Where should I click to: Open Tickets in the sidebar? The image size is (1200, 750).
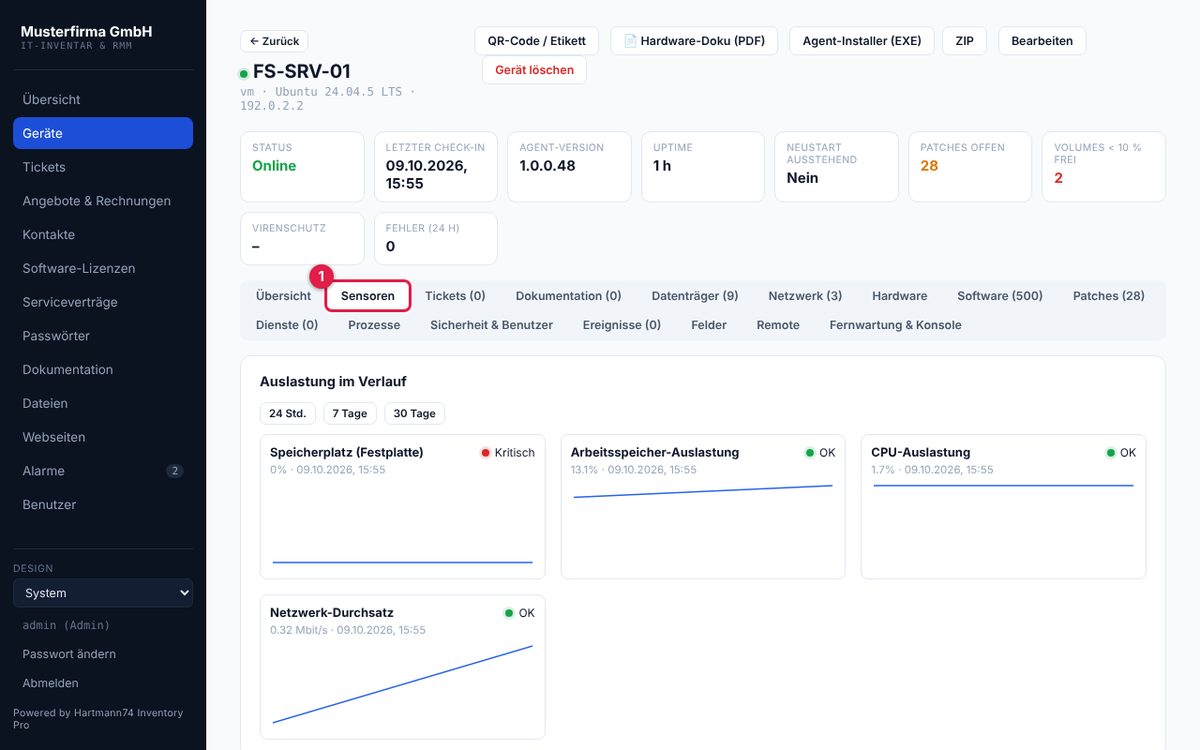[x=103, y=167]
